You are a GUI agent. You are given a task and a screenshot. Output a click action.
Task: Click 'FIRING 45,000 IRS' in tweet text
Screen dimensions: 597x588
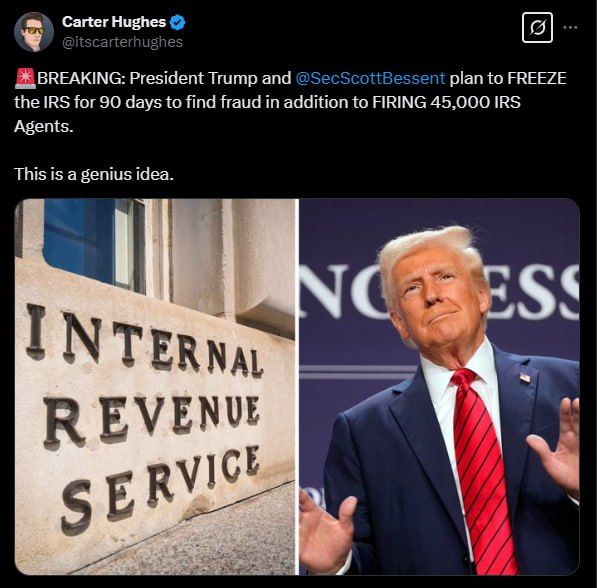pos(446,102)
